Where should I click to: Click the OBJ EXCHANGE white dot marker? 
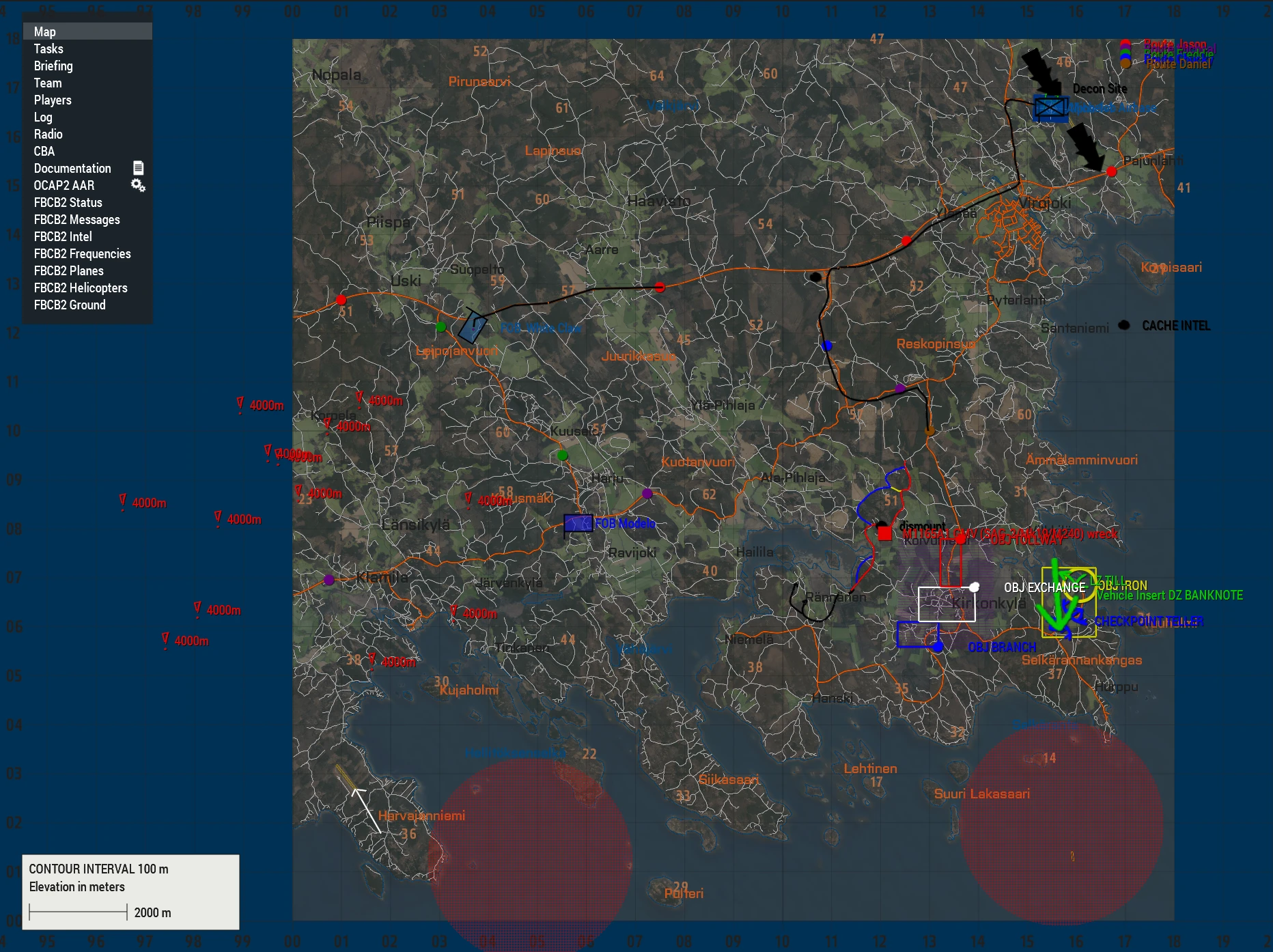(x=975, y=587)
